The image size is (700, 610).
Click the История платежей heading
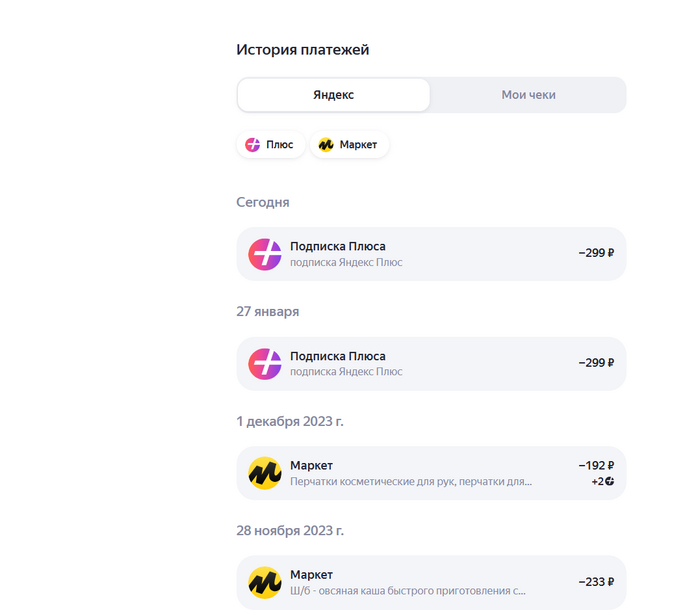pyautogui.click(x=302, y=50)
